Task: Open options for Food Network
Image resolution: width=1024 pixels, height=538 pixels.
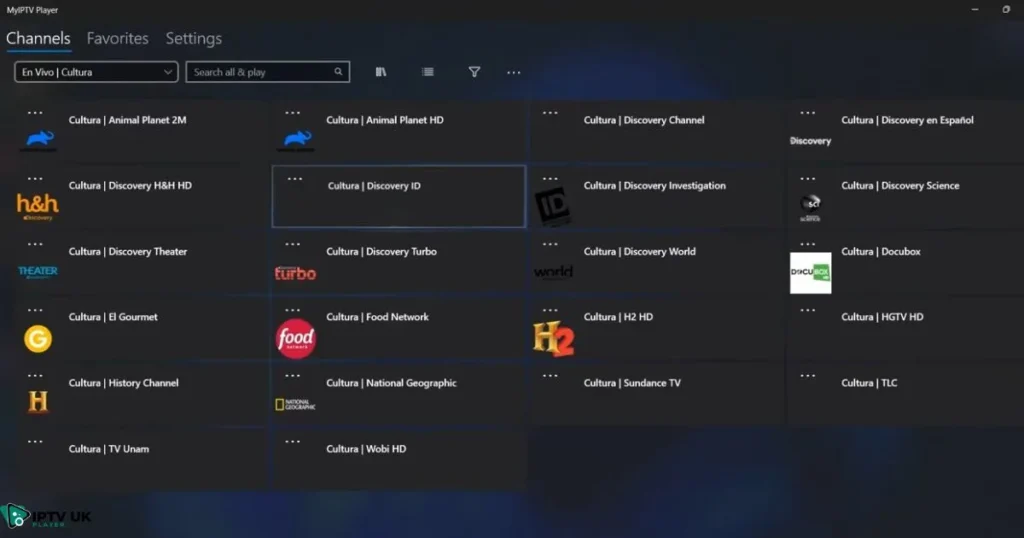Action: 293,310
